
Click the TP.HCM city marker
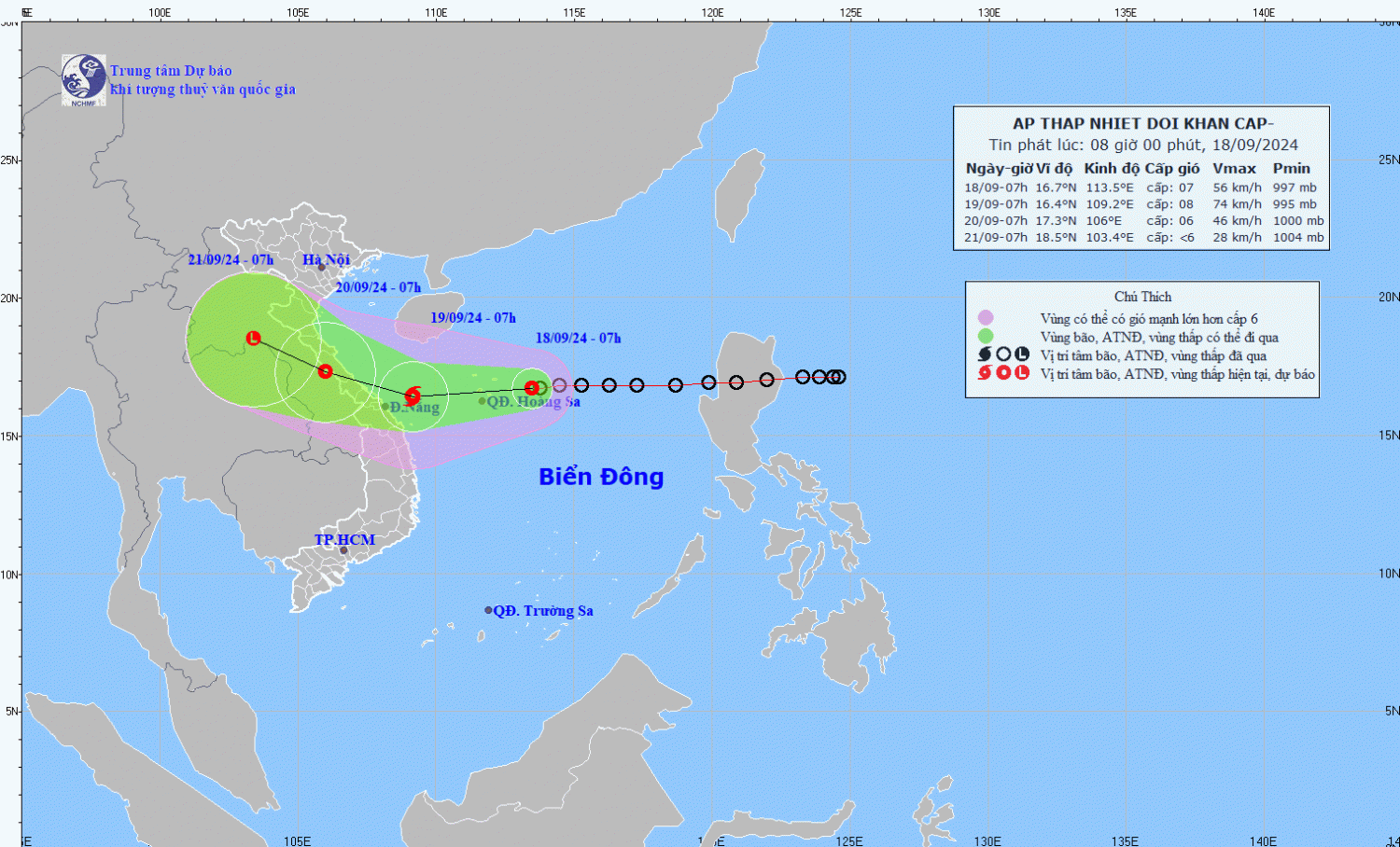(x=343, y=550)
